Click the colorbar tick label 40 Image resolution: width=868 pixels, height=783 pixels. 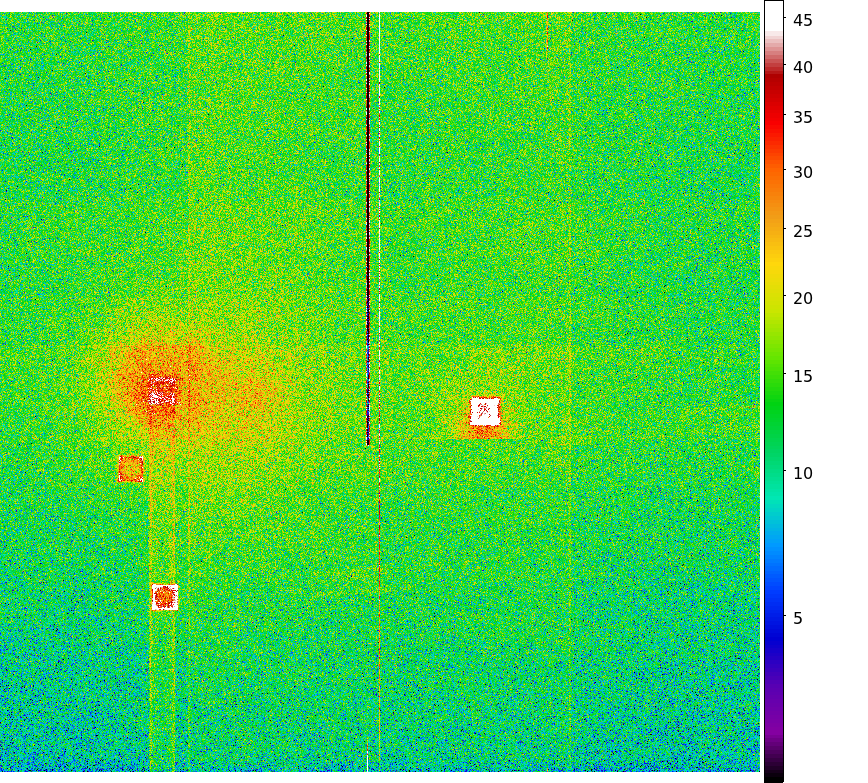coord(802,68)
